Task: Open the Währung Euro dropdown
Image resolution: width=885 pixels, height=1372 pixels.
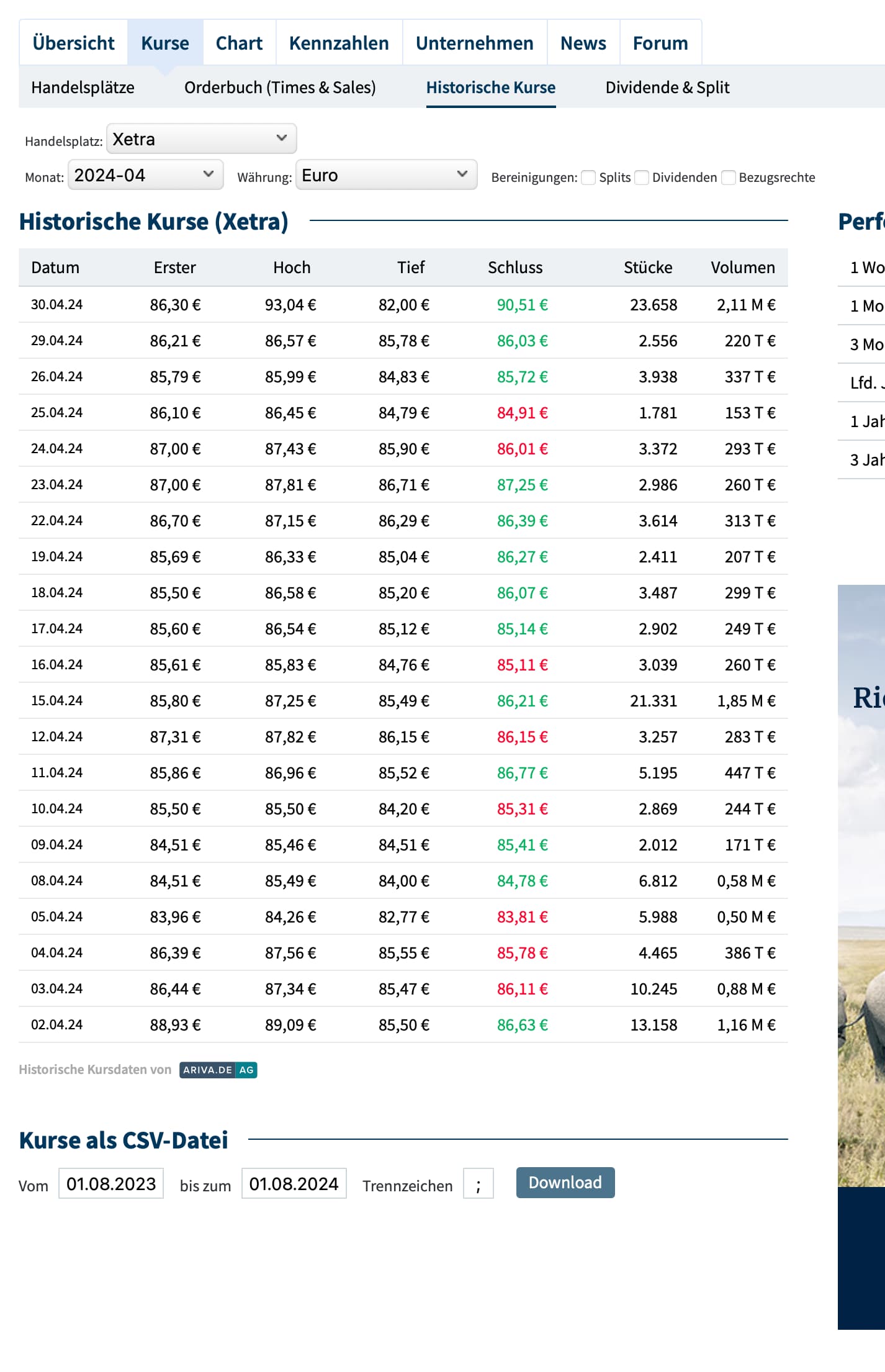Action: [x=387, y=174]
